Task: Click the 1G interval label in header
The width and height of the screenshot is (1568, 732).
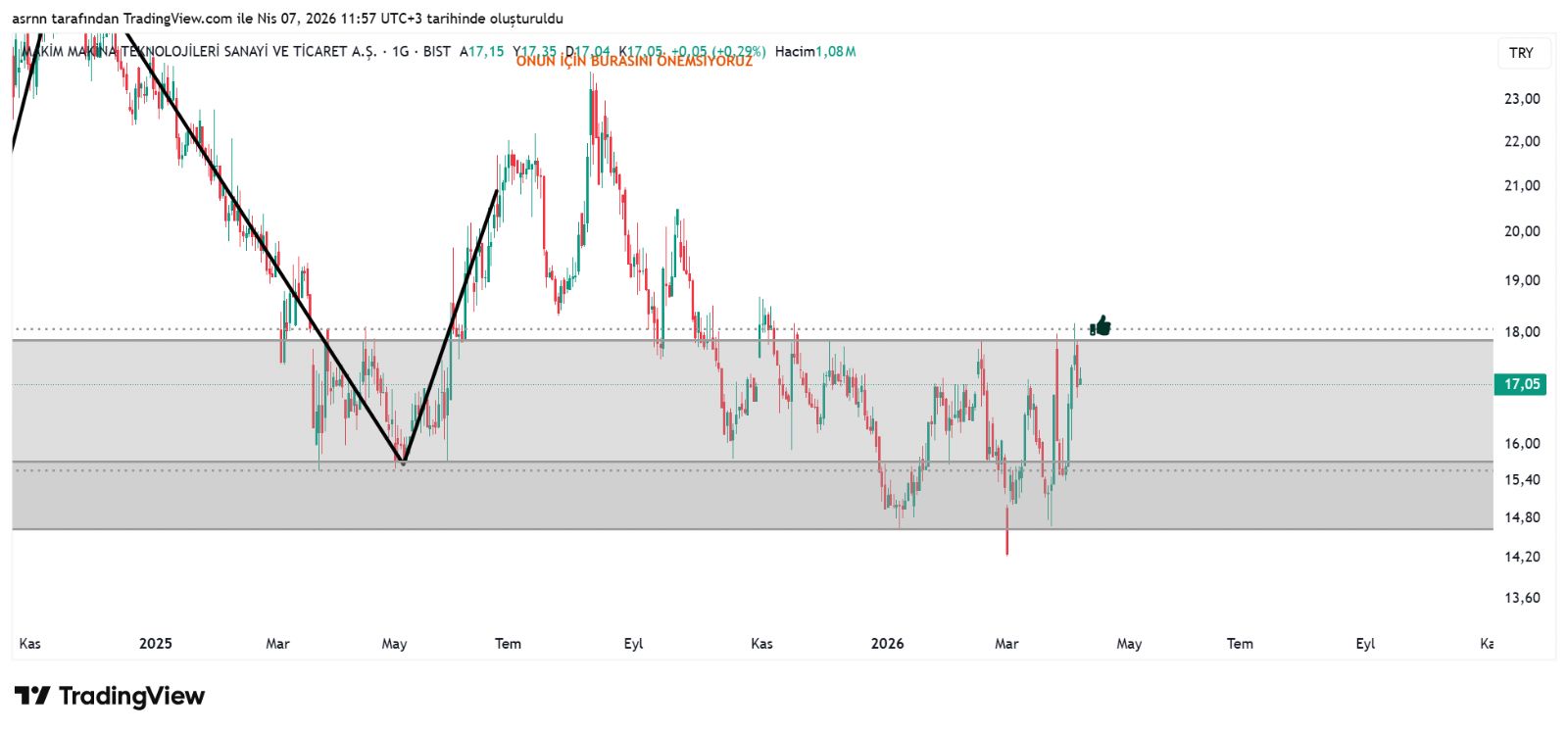Action: (400, 51)
